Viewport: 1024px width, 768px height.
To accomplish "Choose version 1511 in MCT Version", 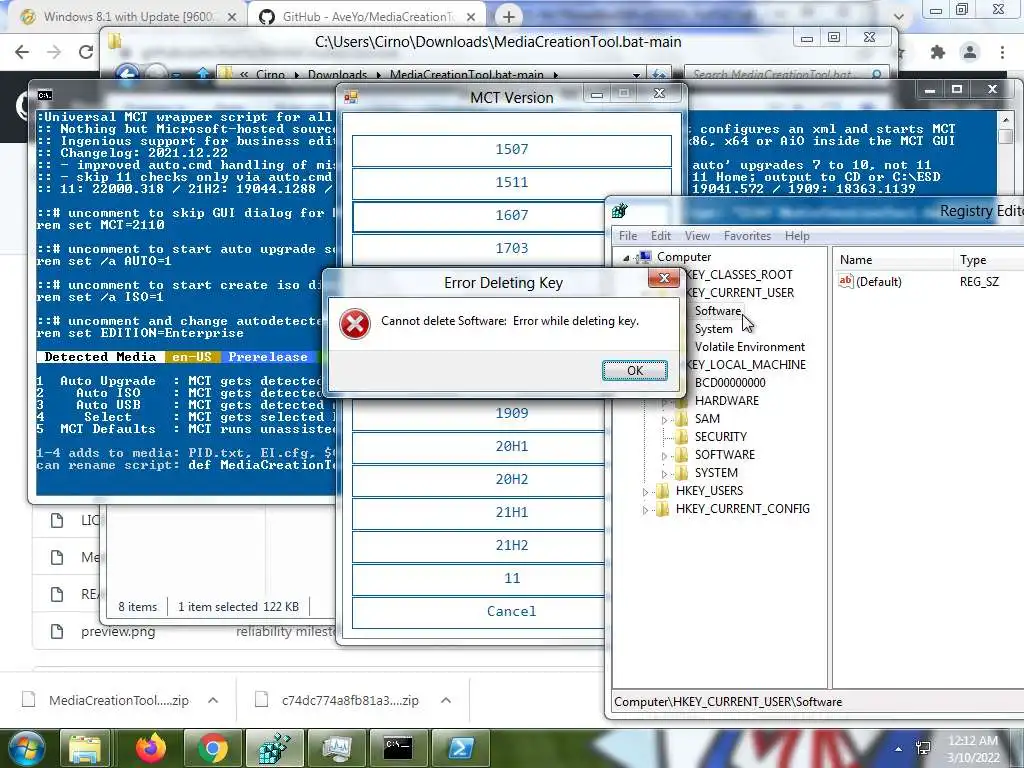I will point(511,182).
